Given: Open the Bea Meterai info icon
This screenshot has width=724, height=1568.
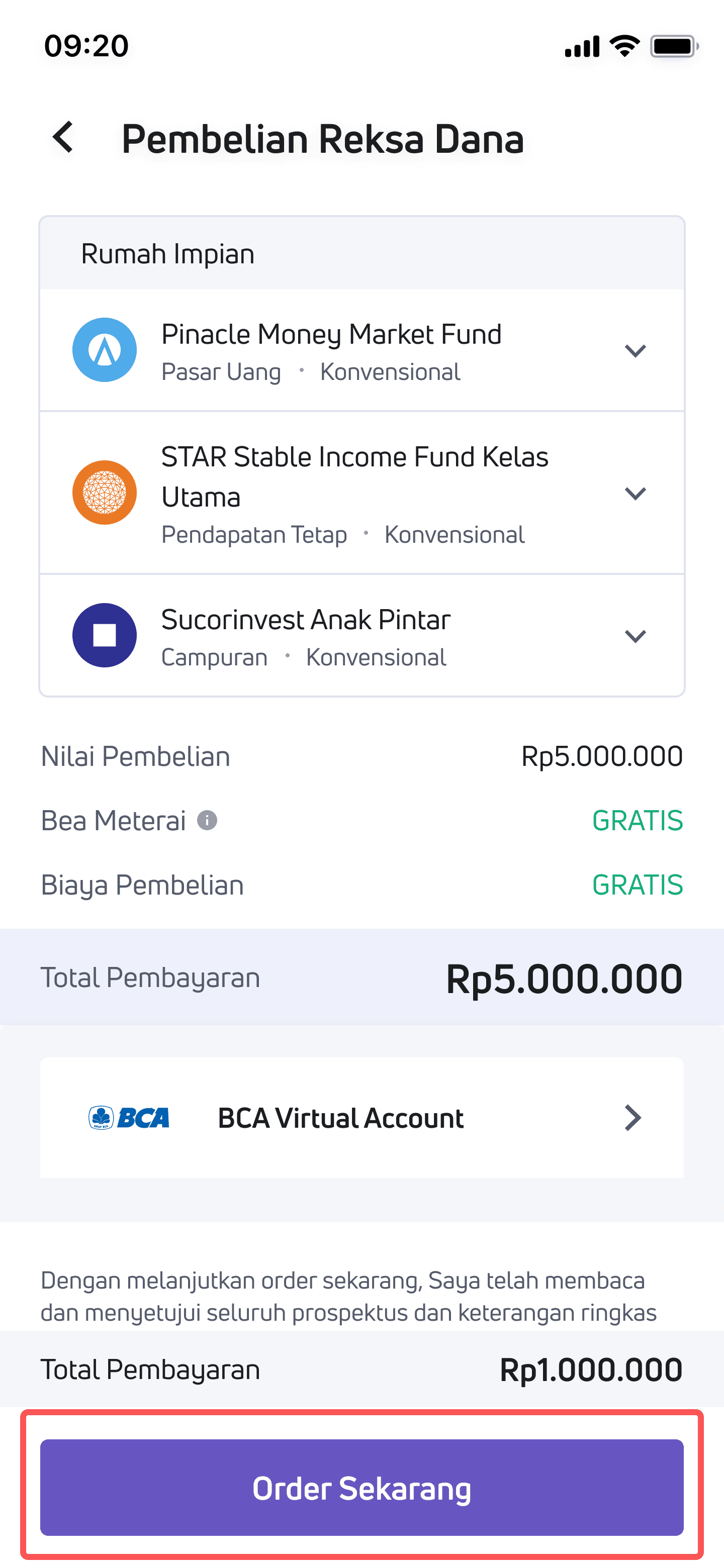Looking at the screenshot, I should [207, 821].
